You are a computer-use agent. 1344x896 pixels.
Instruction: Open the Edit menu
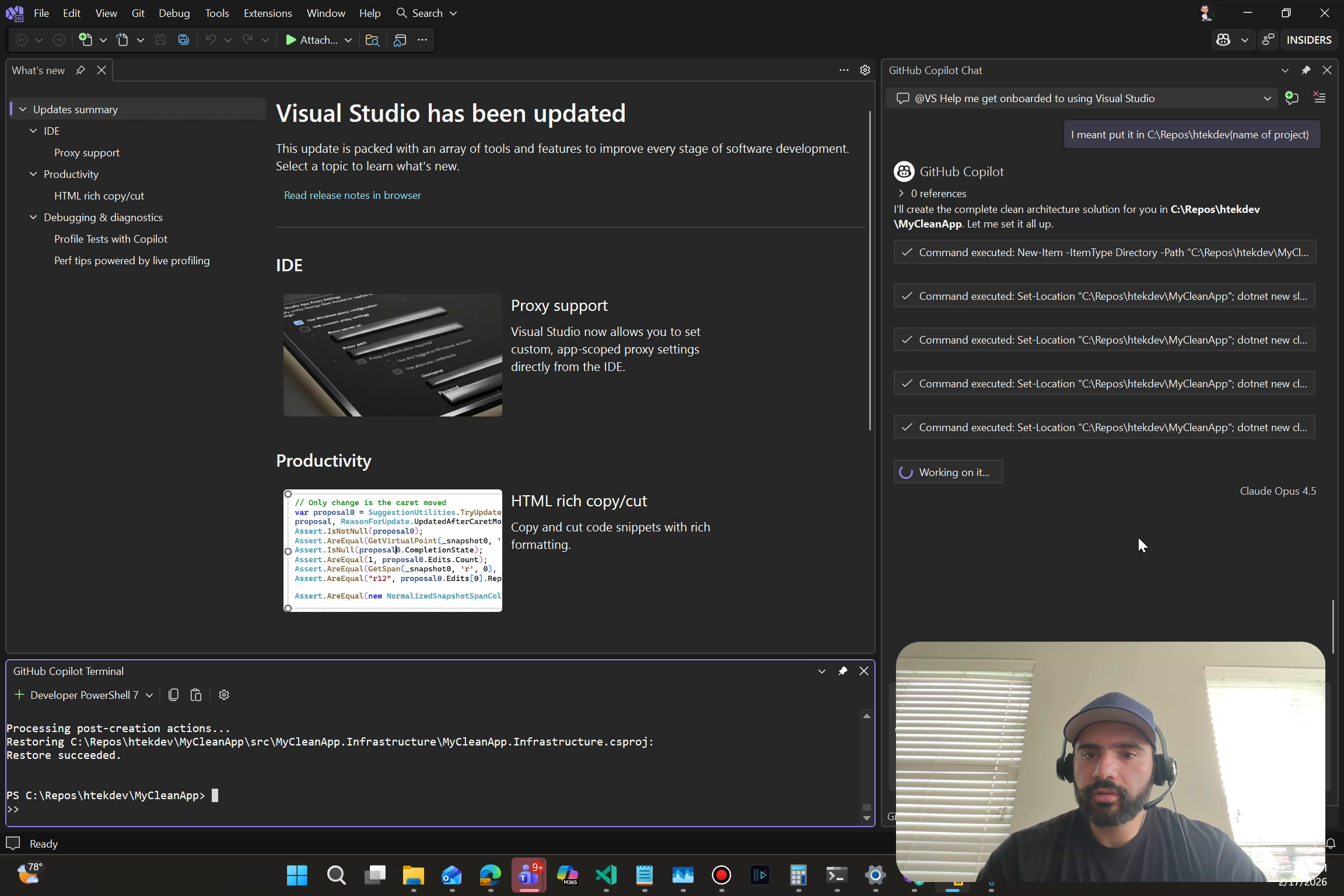[72, 13]
